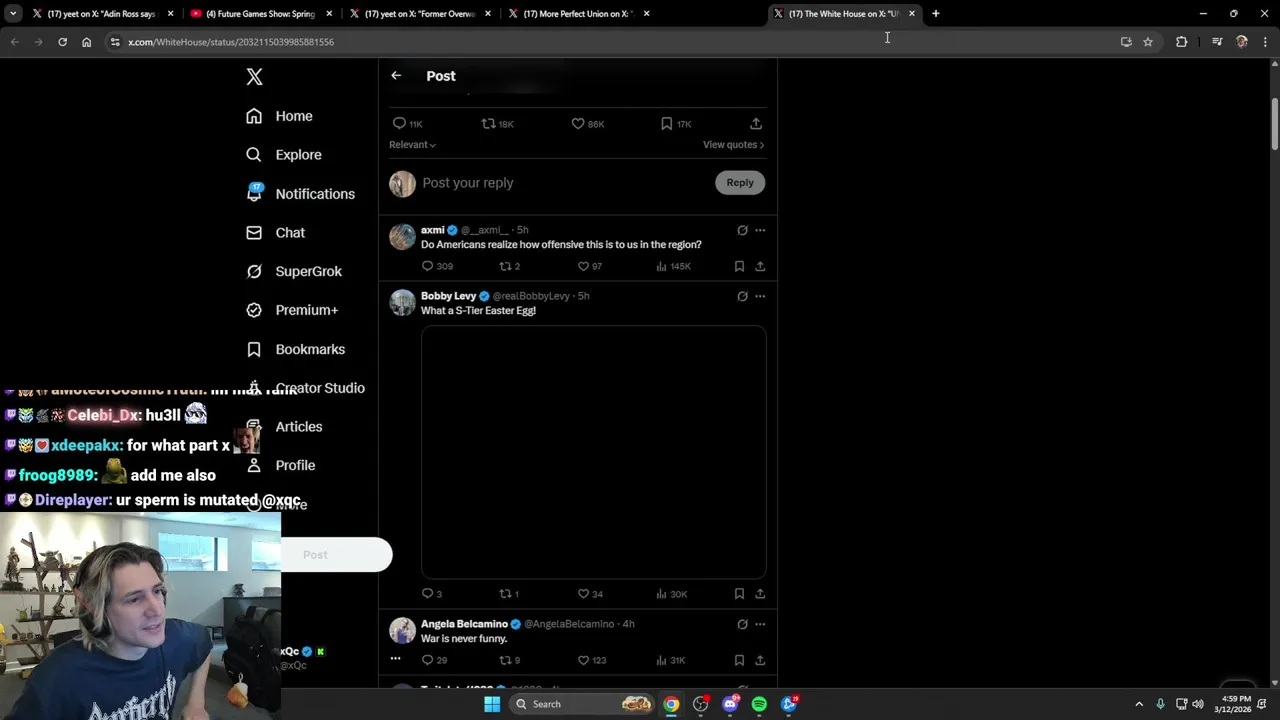Click the Reply button
1280x720 pixels.
point(740,182)
